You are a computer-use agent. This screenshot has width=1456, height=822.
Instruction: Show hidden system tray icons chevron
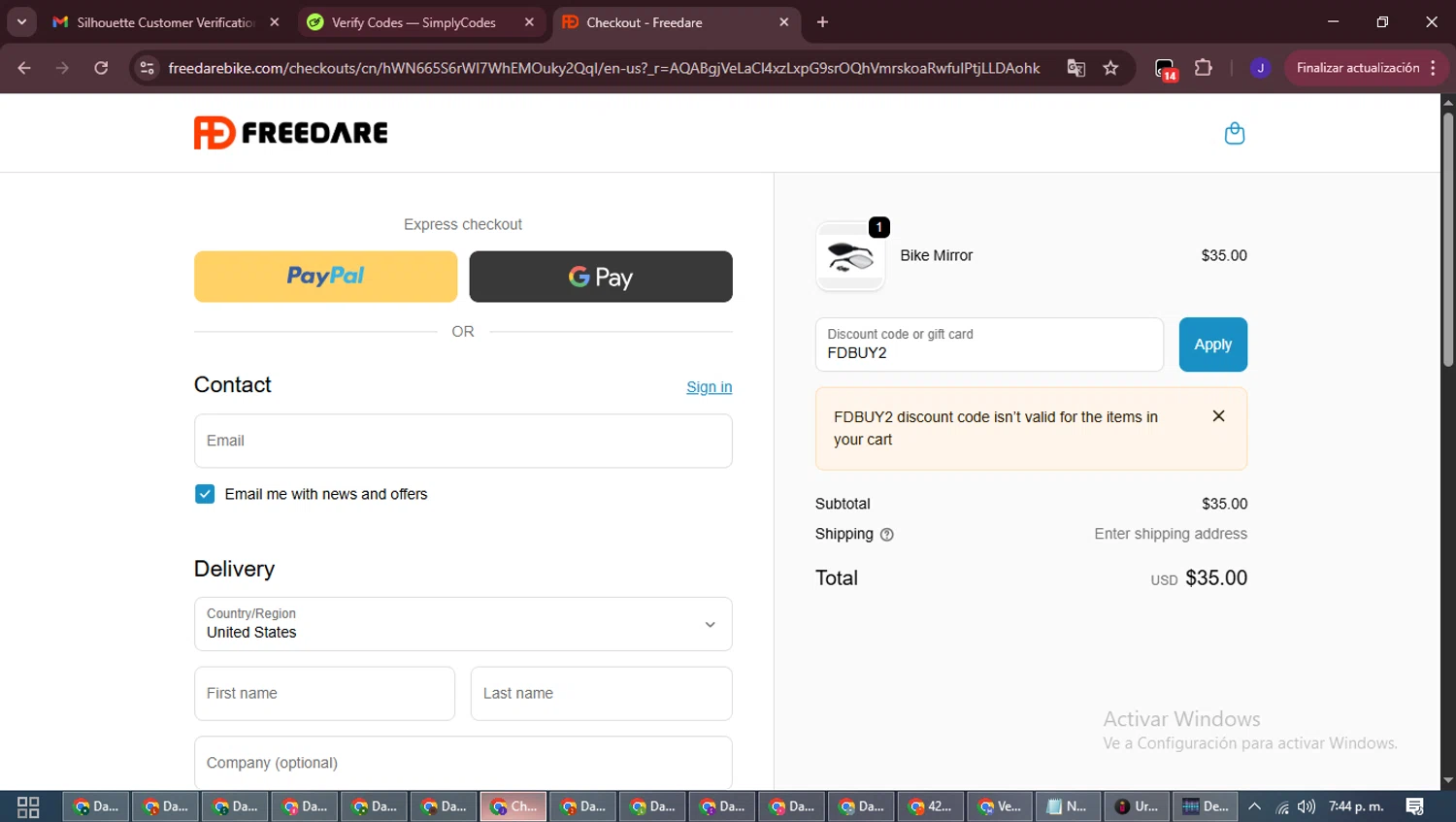[1254, 806]
